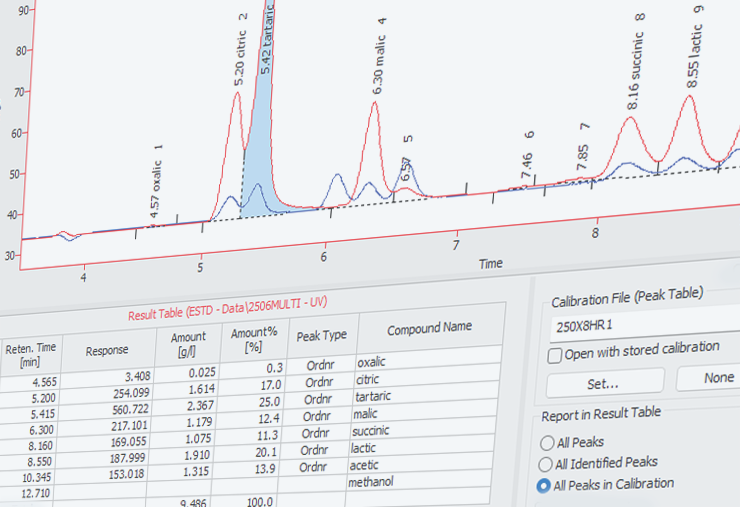Screen dimensions: 740x507
Task: Click the Amount% column header
Action: (x=254, y=339)
